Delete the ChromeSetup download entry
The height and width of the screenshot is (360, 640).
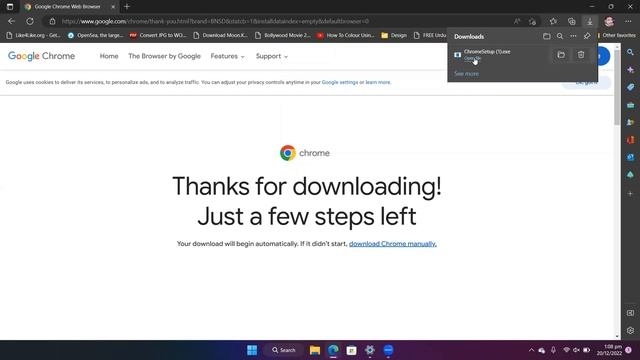coord(581,55)
